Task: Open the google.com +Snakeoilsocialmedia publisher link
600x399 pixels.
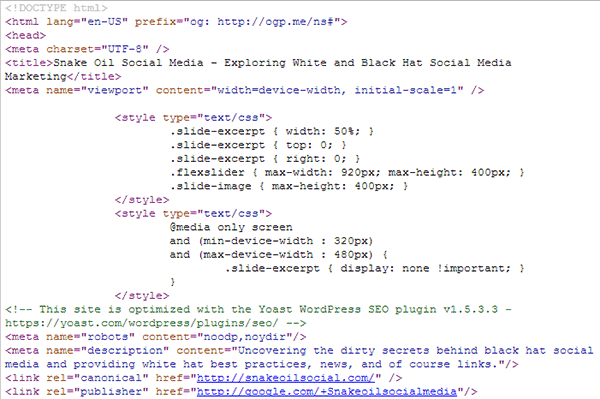Action: 327,392
